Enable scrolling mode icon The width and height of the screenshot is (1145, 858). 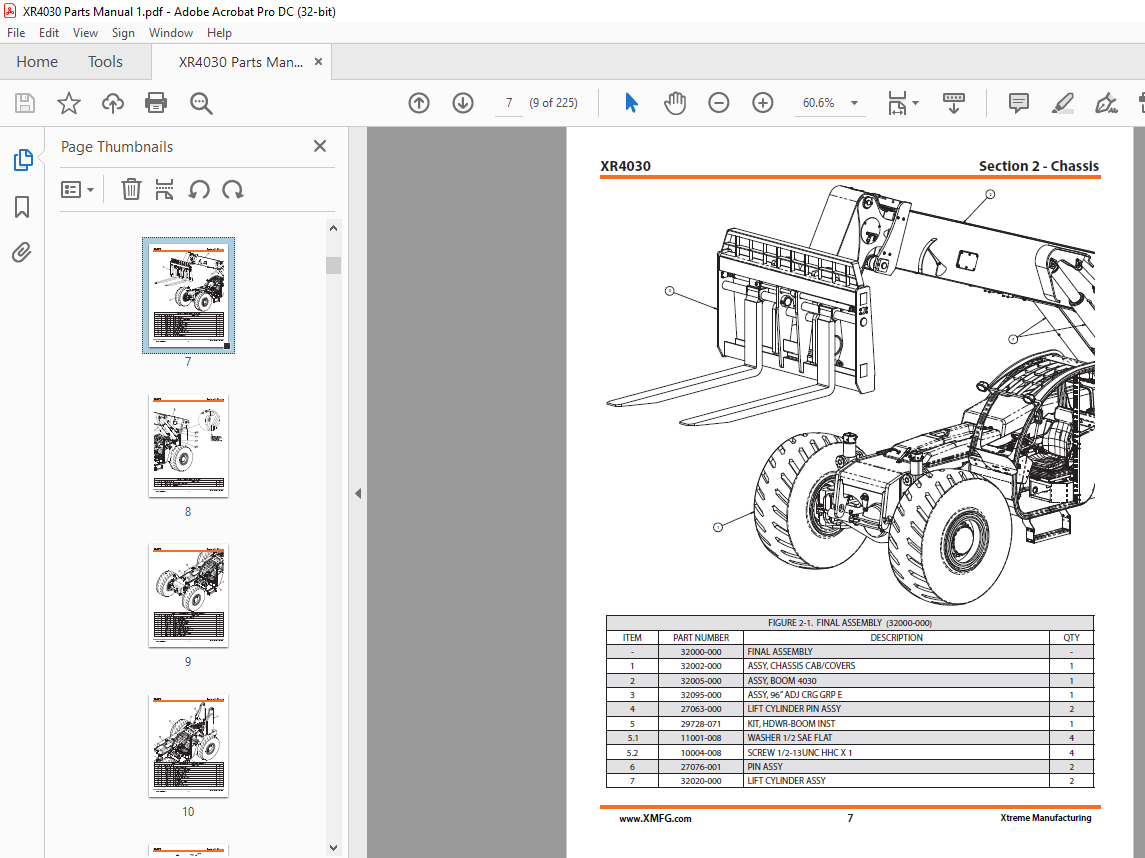(x=954, y=103)
